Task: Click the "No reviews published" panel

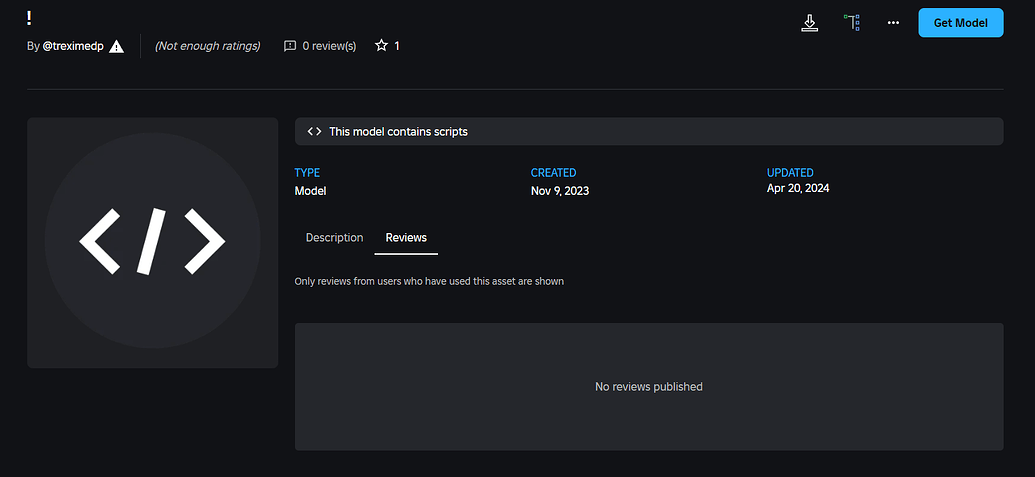Action: point(648,386)
